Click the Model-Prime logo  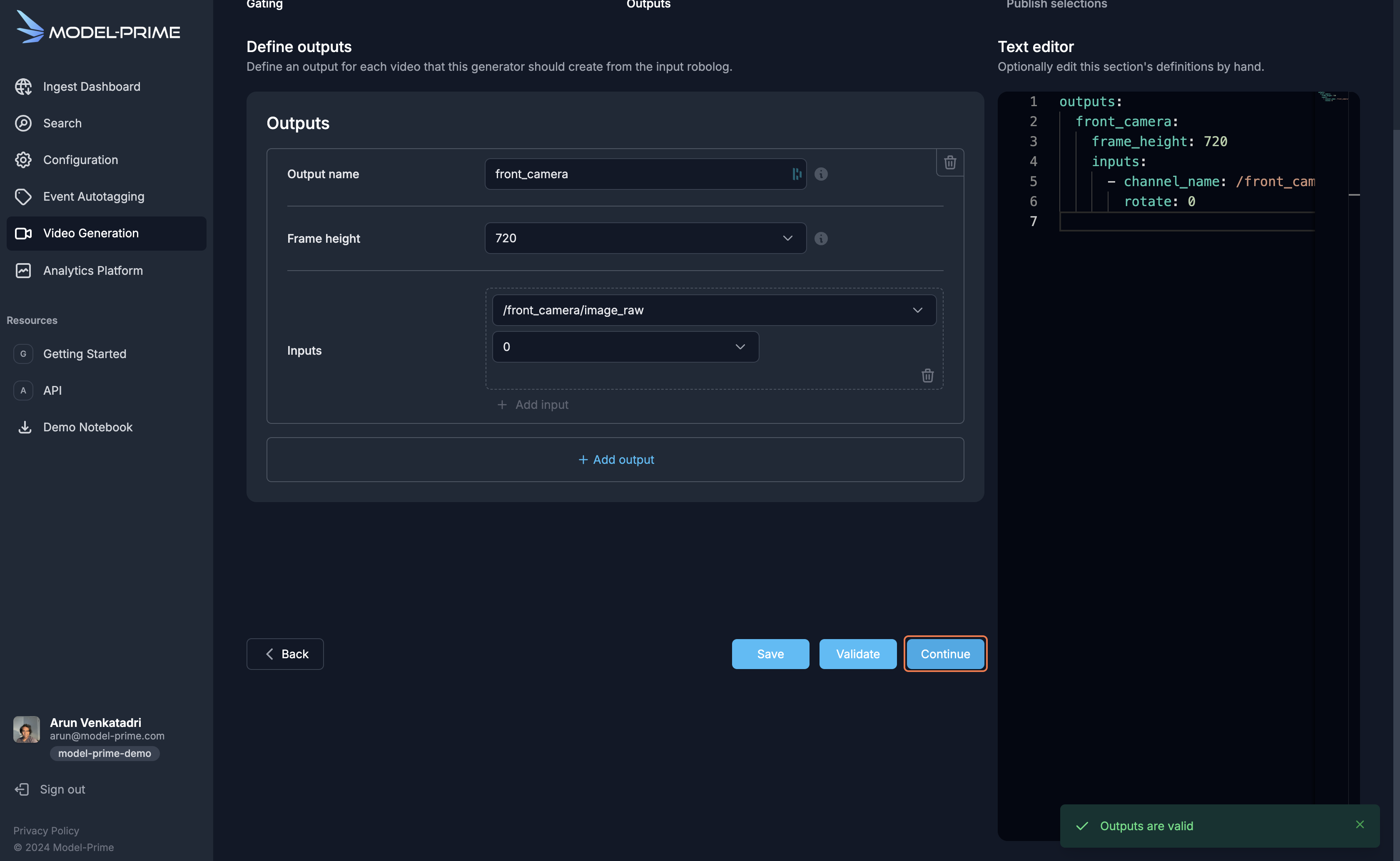[x=98, y=27]
